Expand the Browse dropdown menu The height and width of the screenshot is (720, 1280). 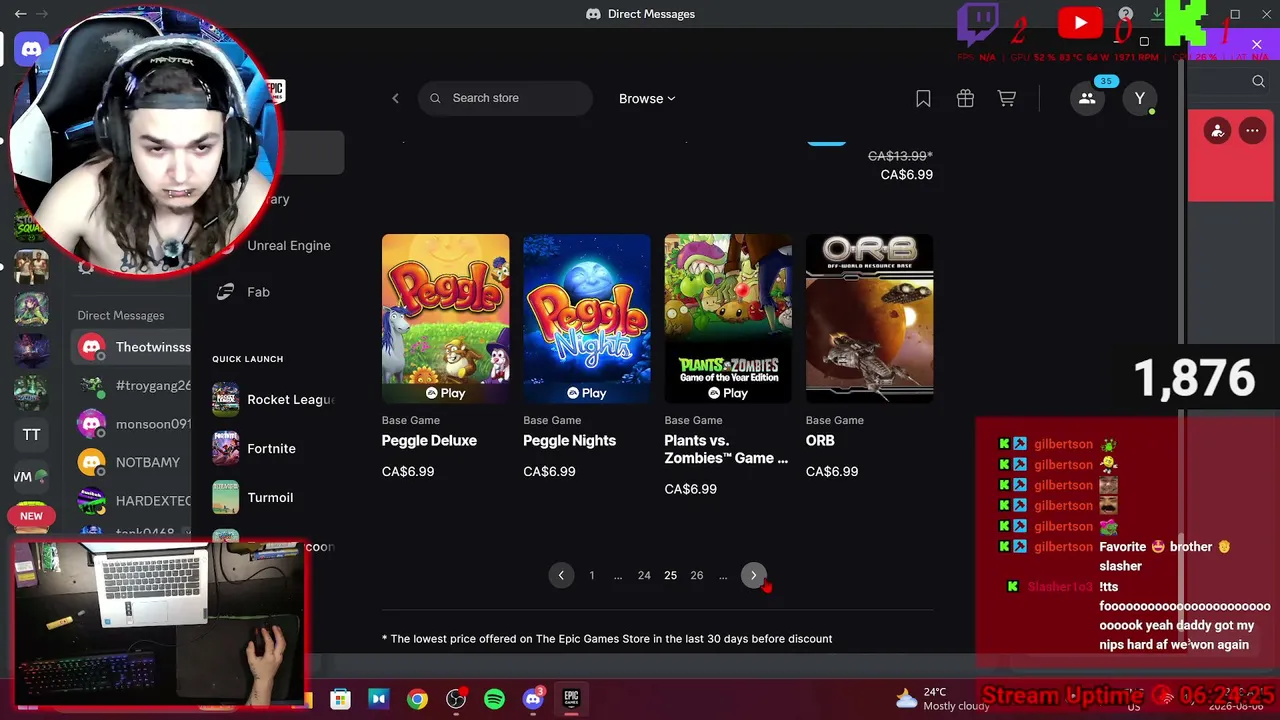(647, 98)
